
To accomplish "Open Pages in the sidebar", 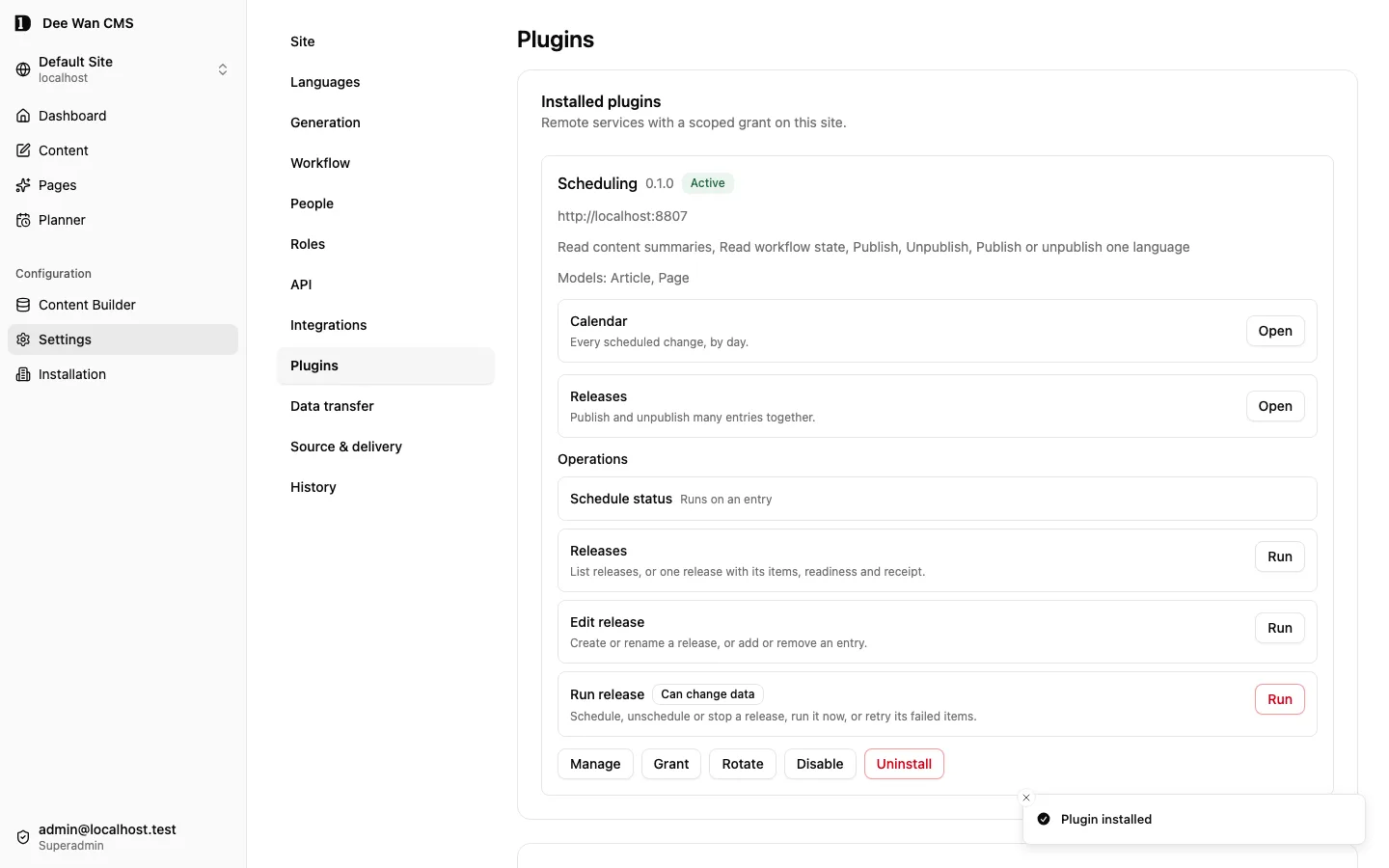I will click(123, 185).
